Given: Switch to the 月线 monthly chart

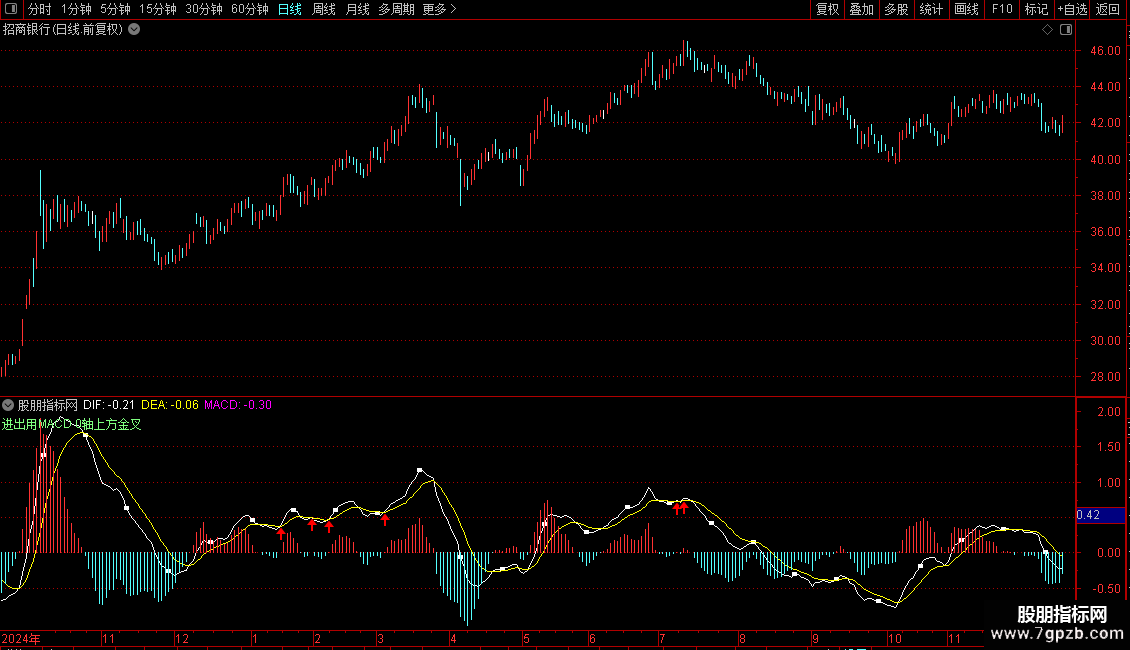Looking at the screenshot, I should pos(357,9).
